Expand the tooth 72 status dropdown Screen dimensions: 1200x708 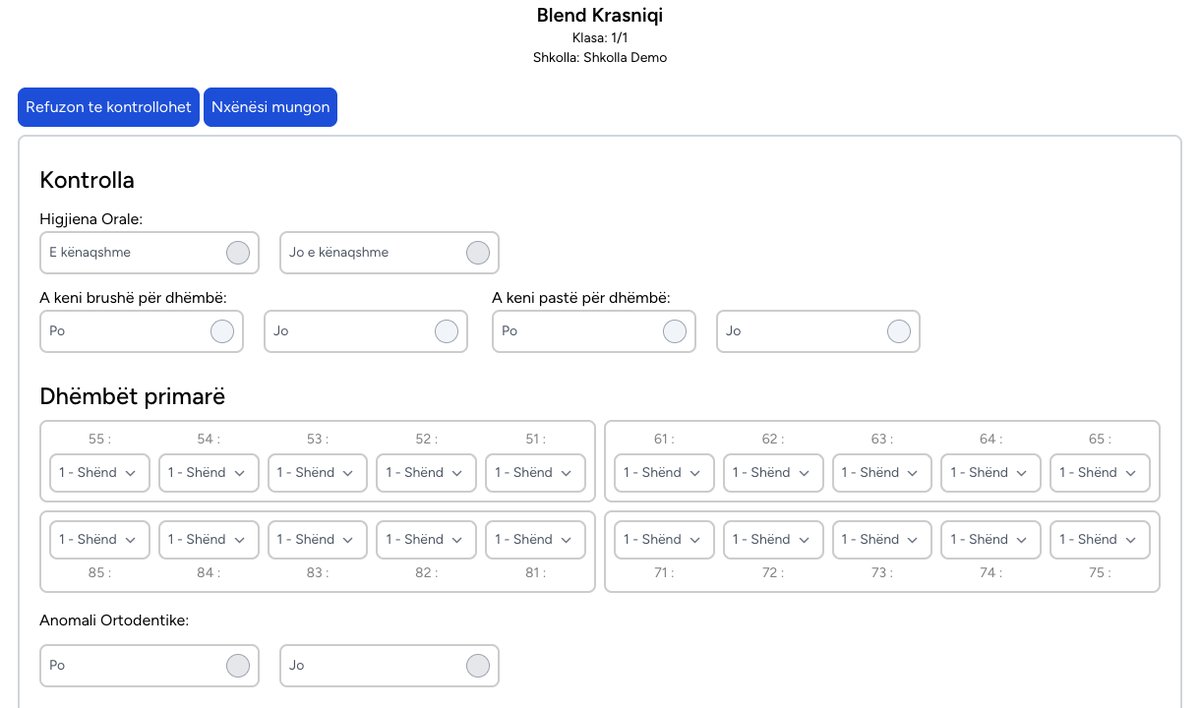point(774,540)
